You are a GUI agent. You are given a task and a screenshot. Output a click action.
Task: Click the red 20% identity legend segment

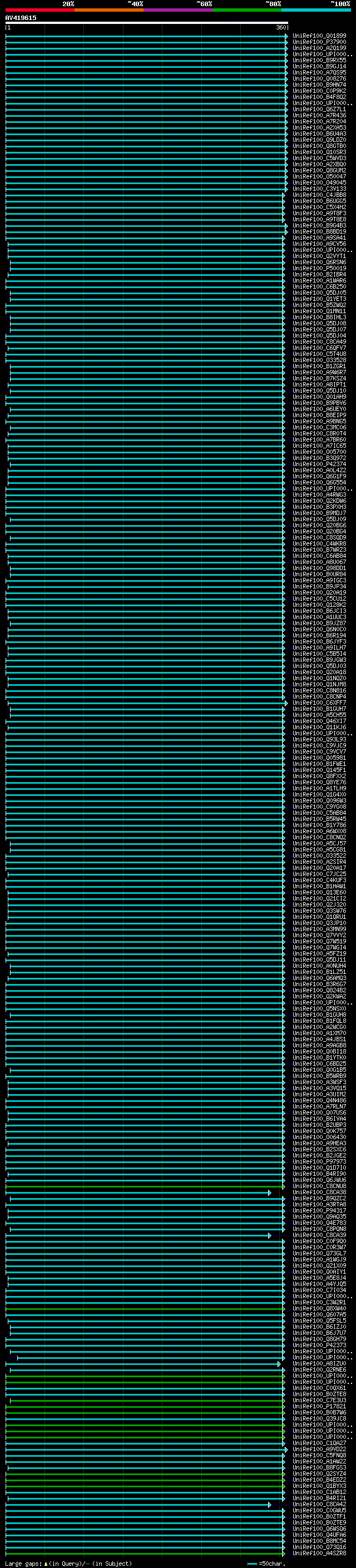point(39,10)
